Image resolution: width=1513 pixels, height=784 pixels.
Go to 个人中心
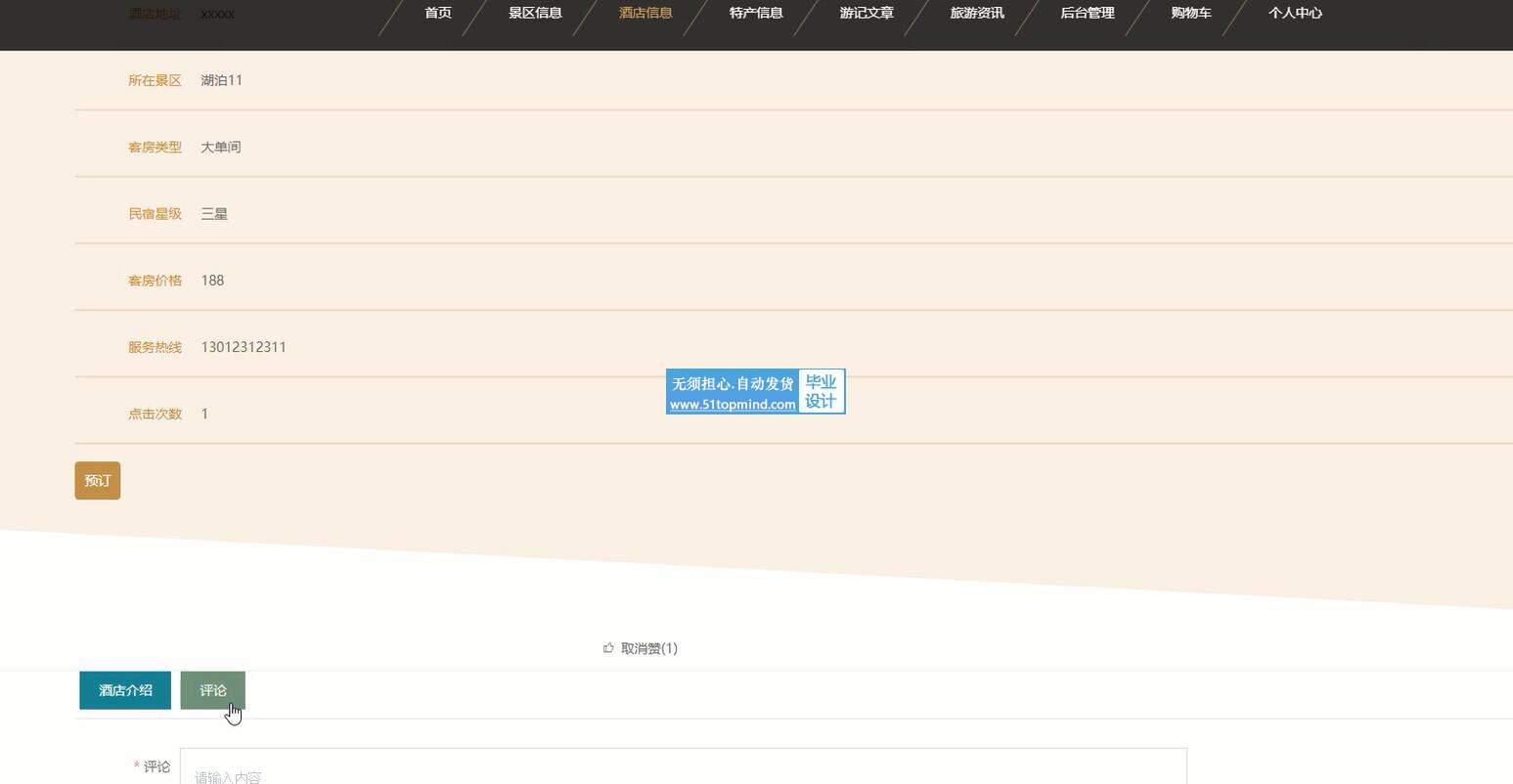[1295, 13]
